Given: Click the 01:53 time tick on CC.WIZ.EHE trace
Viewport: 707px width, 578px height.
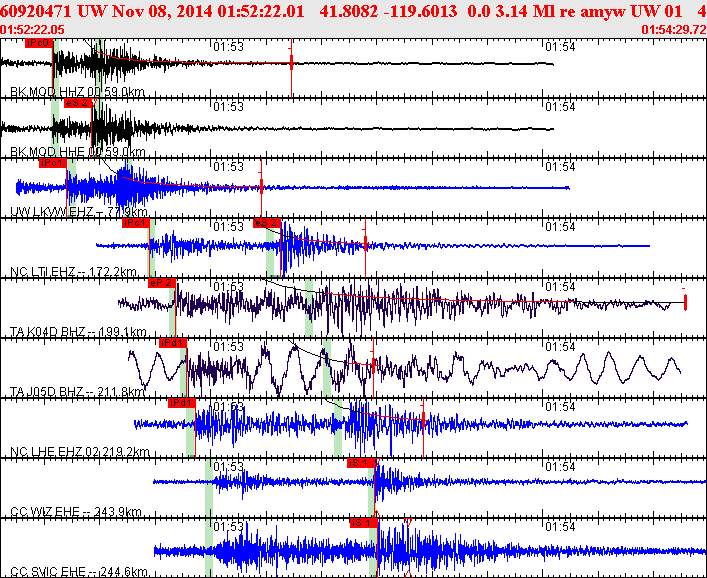Looking at the screenshot, I should click(229, 467).
